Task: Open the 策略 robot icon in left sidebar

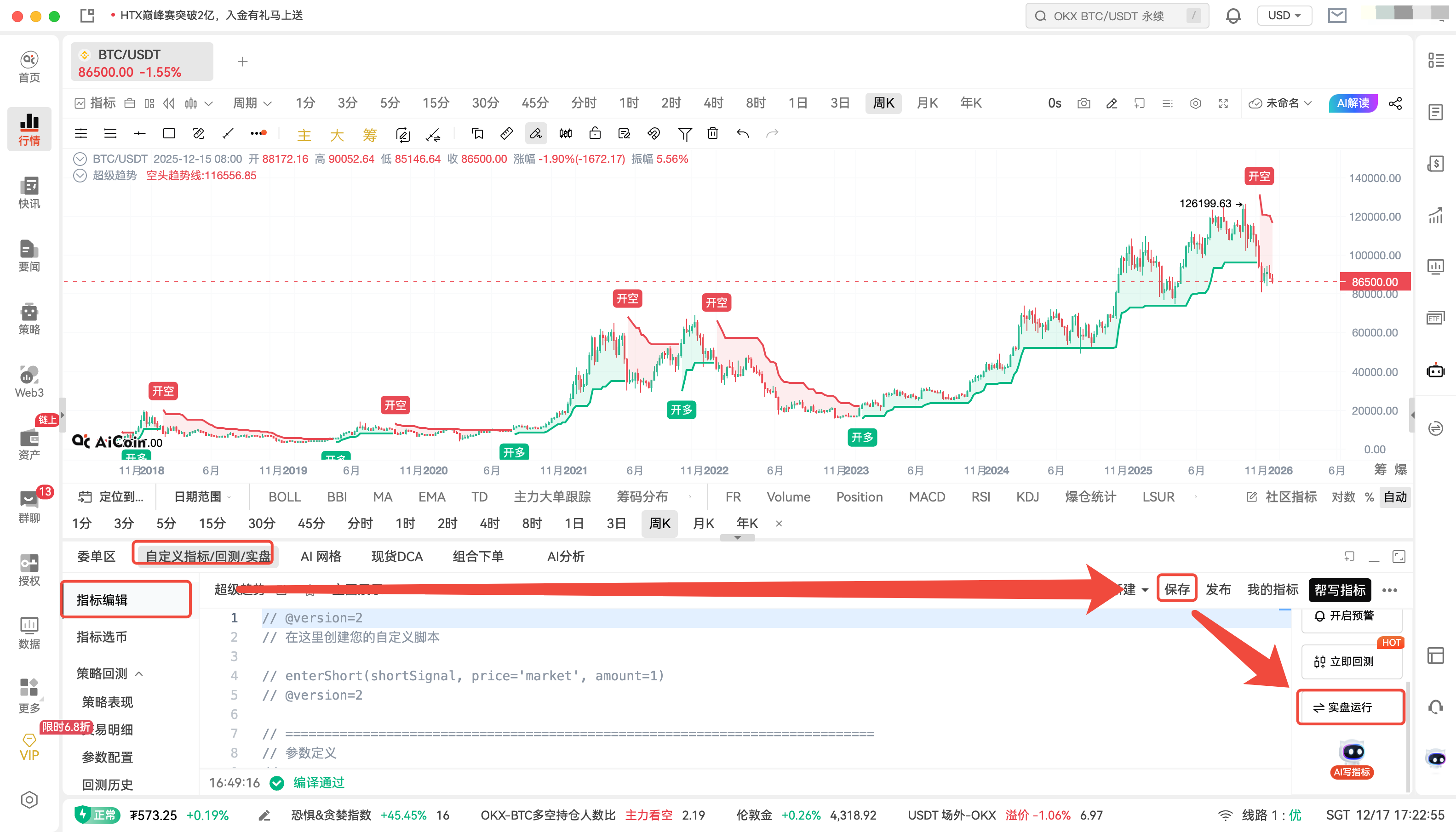Action: tap(29, 318)
